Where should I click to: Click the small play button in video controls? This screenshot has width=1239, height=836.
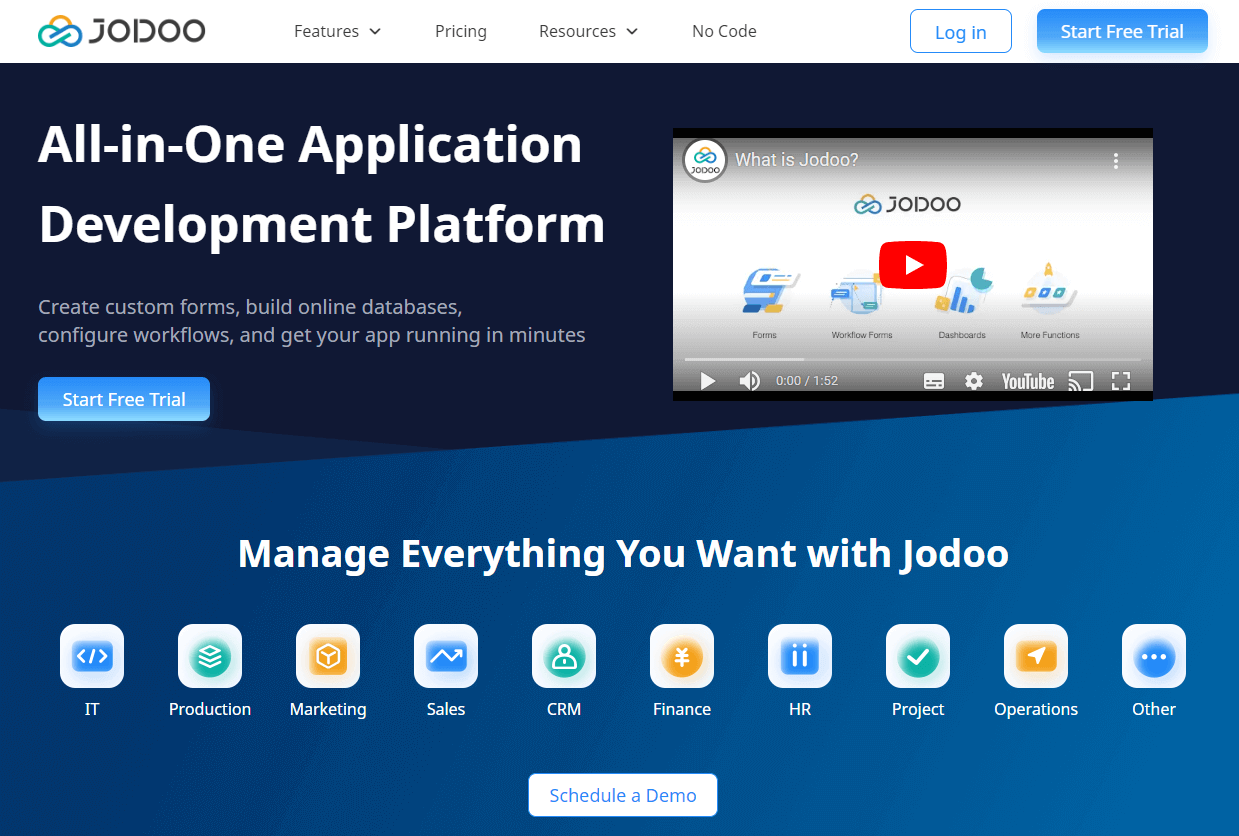708,381
